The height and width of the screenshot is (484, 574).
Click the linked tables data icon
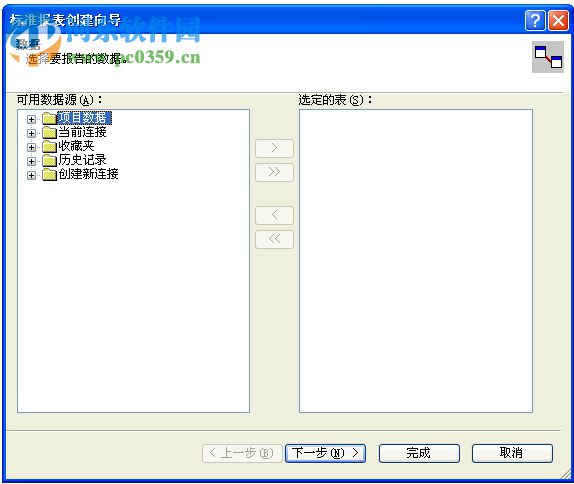pyautogui.click(x=548, y=57)
